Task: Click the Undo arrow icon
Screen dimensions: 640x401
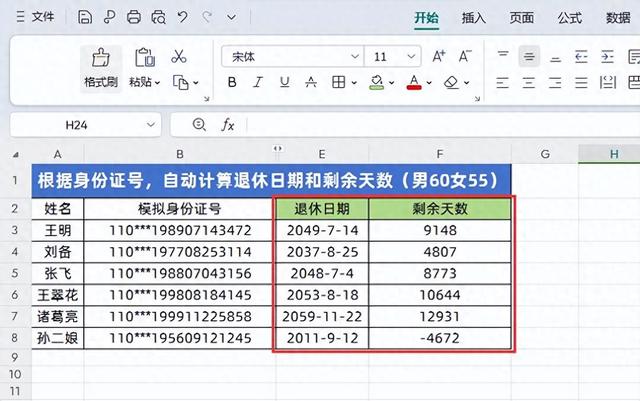Action: point(182,17)
